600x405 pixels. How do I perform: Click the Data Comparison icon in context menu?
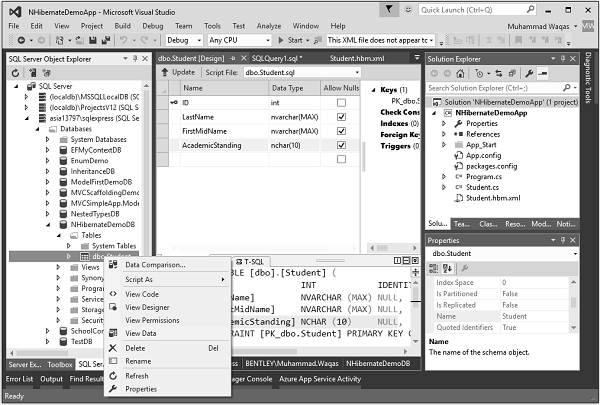(113, 265)
